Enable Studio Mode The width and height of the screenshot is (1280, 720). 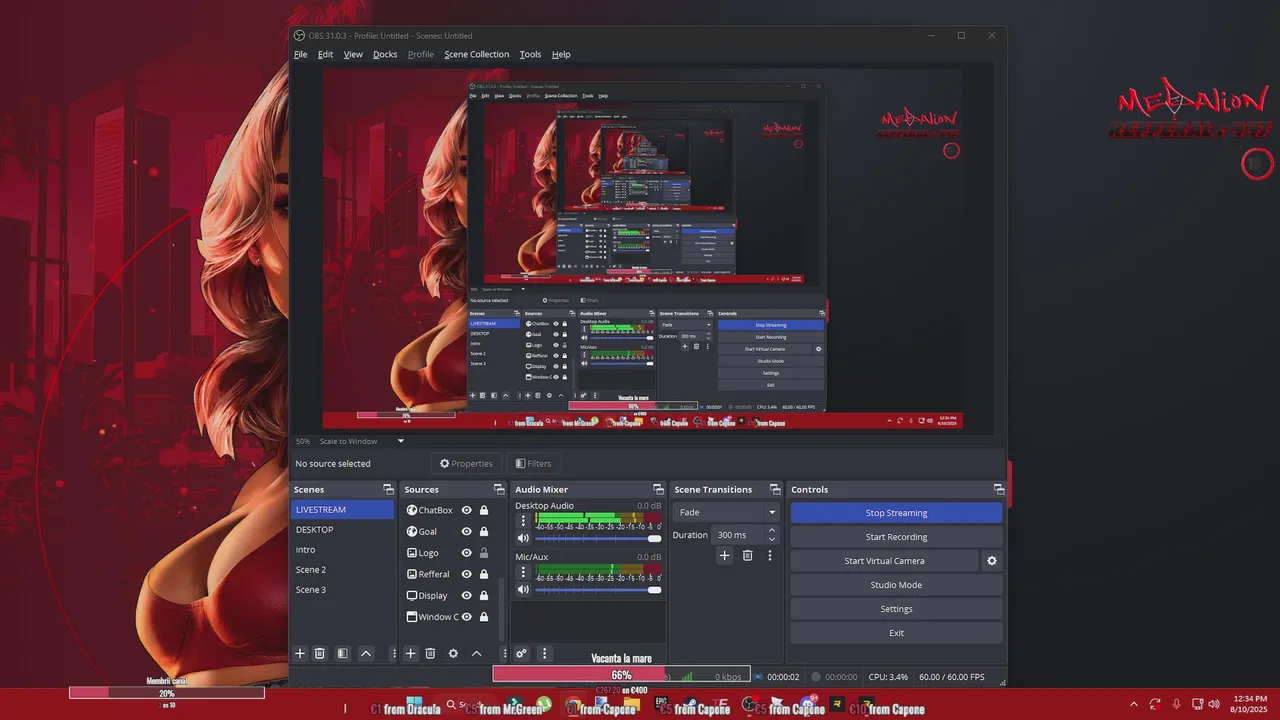point(896,585)
